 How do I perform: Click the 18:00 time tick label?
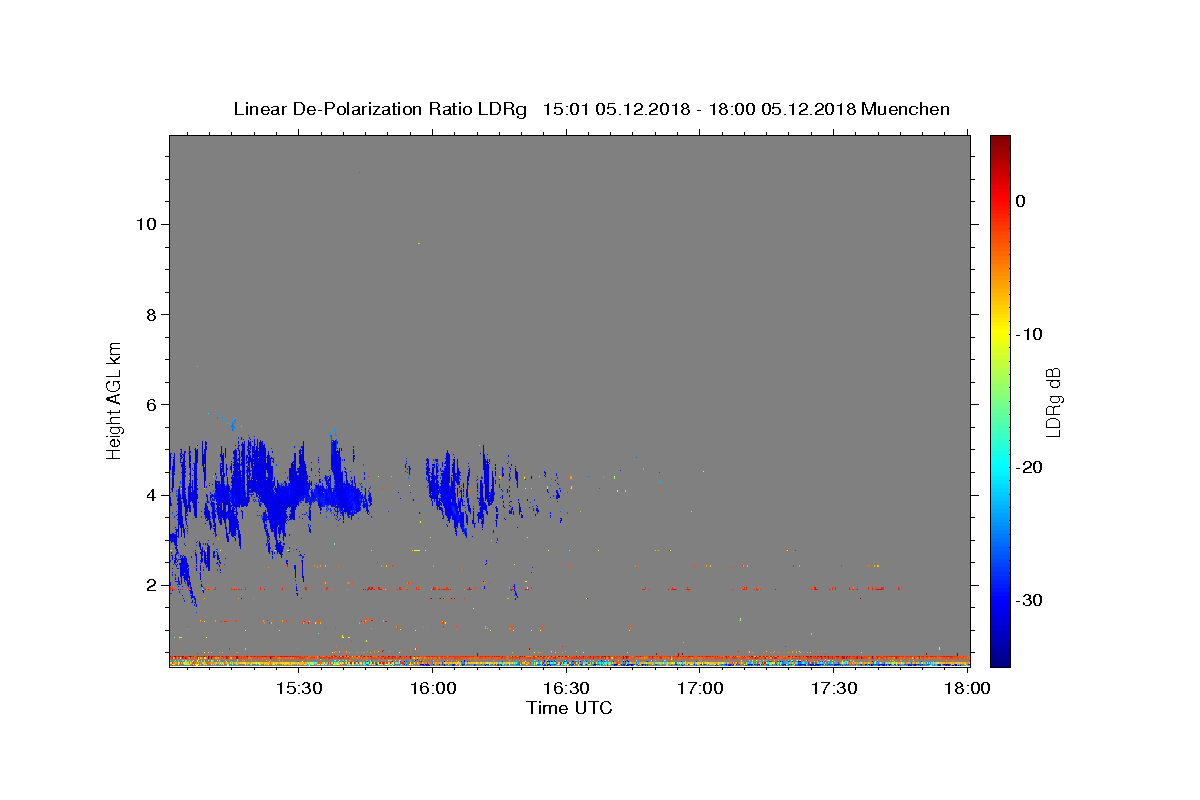[968, 688]
